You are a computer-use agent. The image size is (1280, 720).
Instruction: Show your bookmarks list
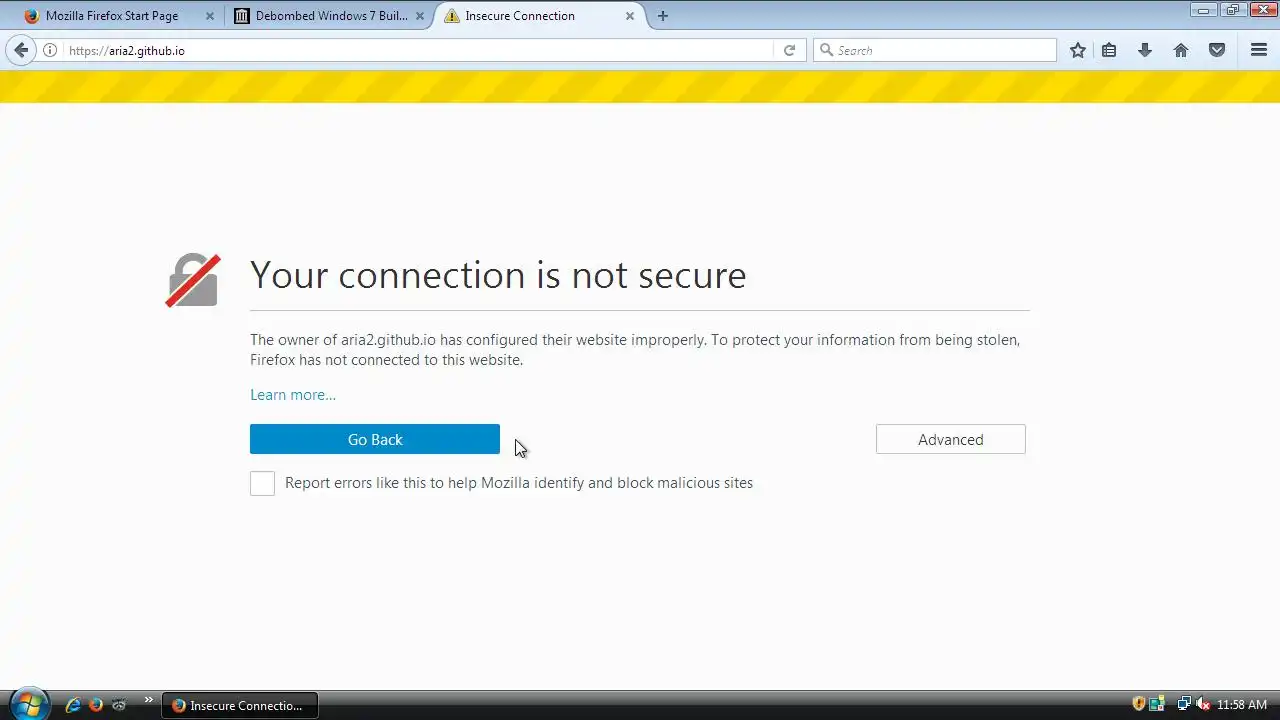coord(1109,50)
